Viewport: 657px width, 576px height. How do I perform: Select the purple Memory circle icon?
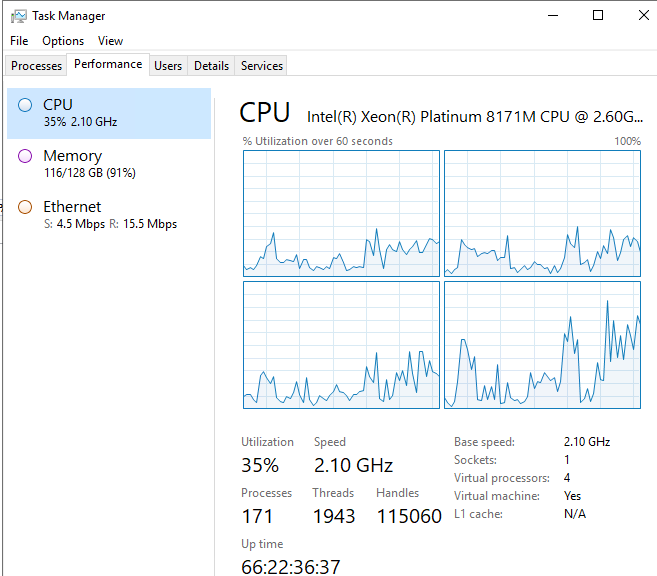[x=25, y=156]
